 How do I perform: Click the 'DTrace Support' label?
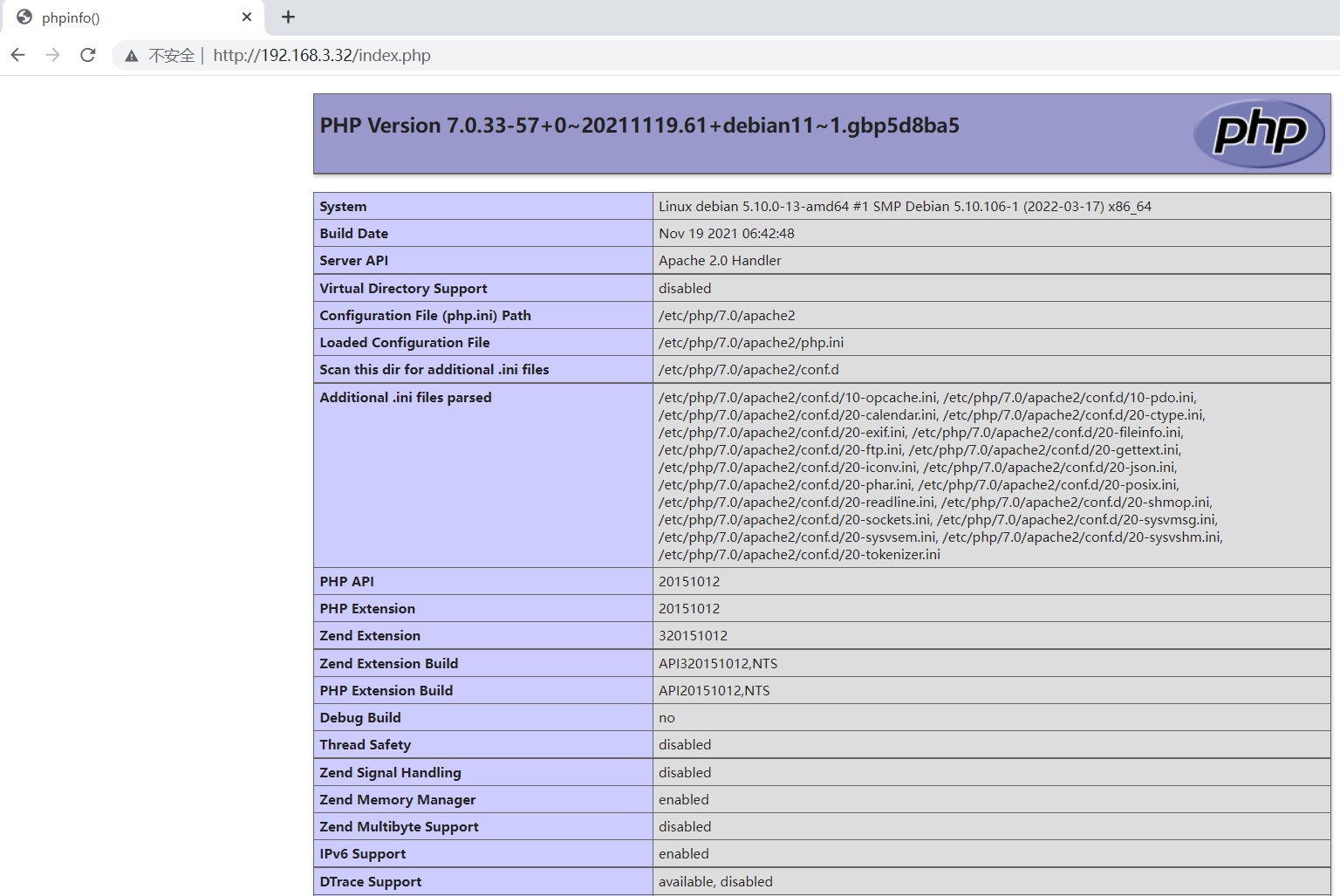370,882
